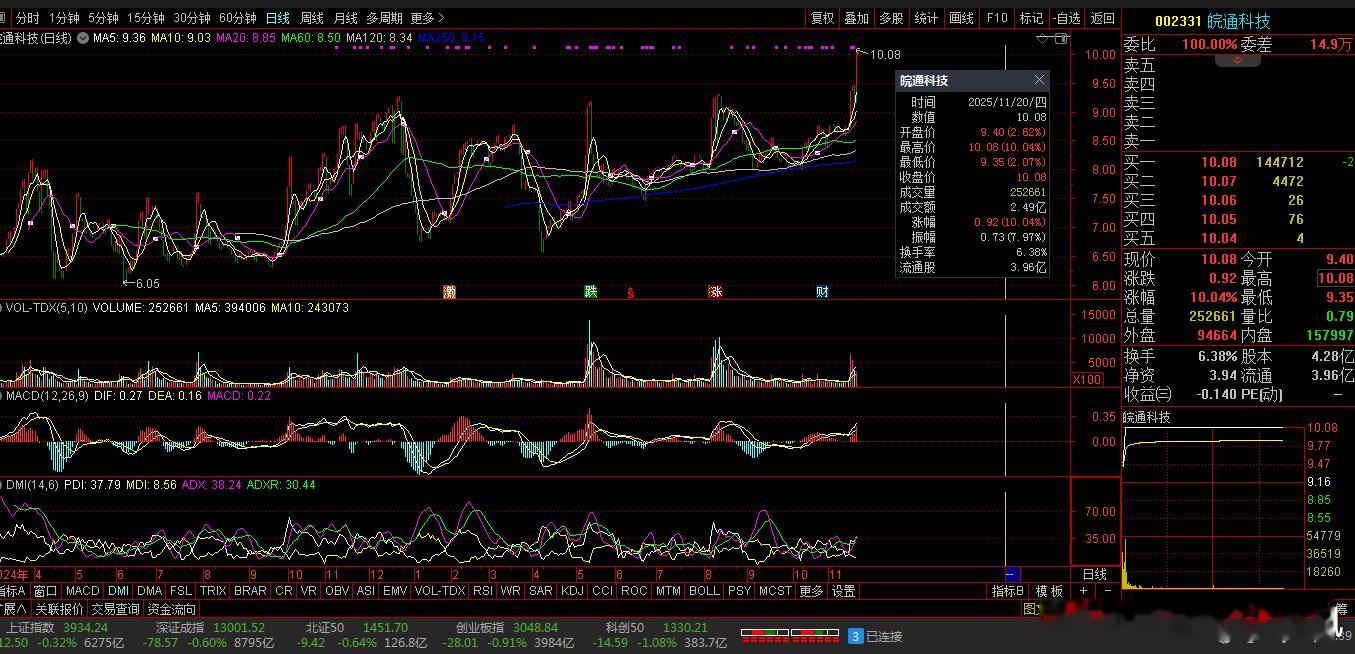Click the 跌 marker icon below chart
The image size is (1355, 654).
591,292
